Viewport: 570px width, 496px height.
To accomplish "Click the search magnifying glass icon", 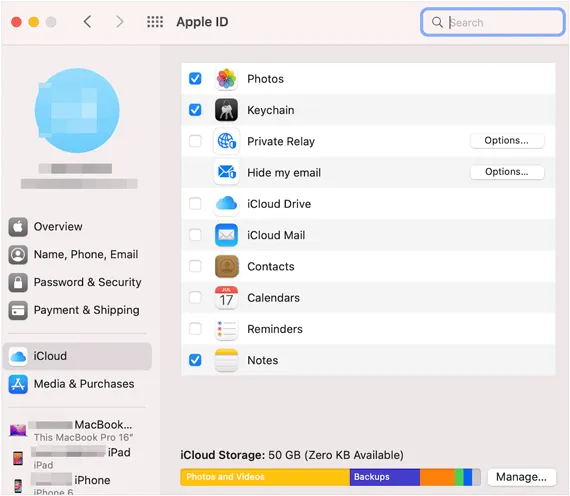I will pos(437,22).
